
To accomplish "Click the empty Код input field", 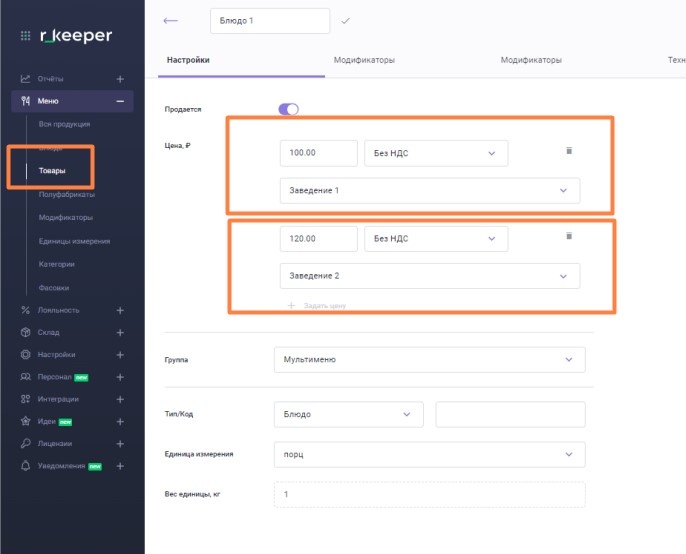I will coord(511,414).
